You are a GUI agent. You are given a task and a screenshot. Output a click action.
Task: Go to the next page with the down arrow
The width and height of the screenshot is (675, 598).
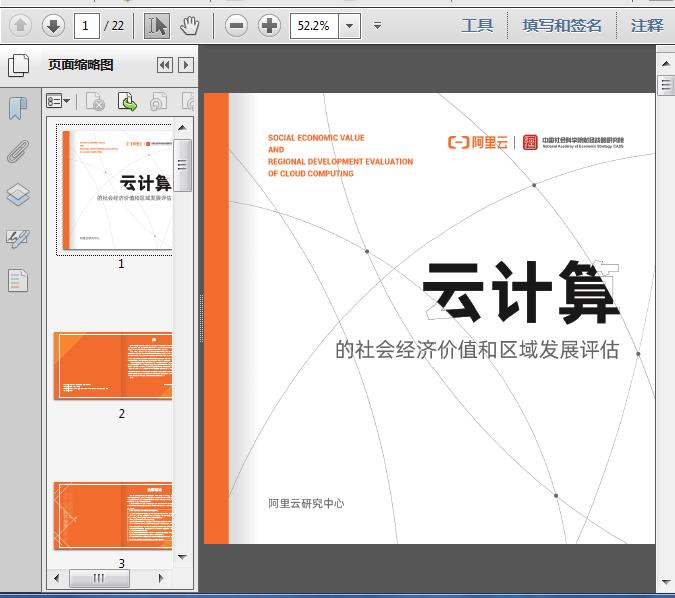click(53, 26)
